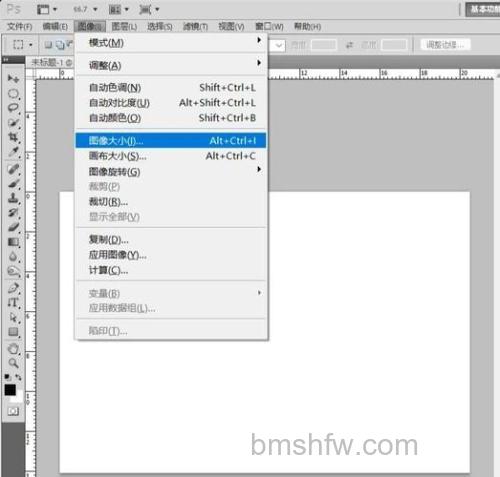Select the Crop tool
This screenshot has height=477, width=500.
13,137
